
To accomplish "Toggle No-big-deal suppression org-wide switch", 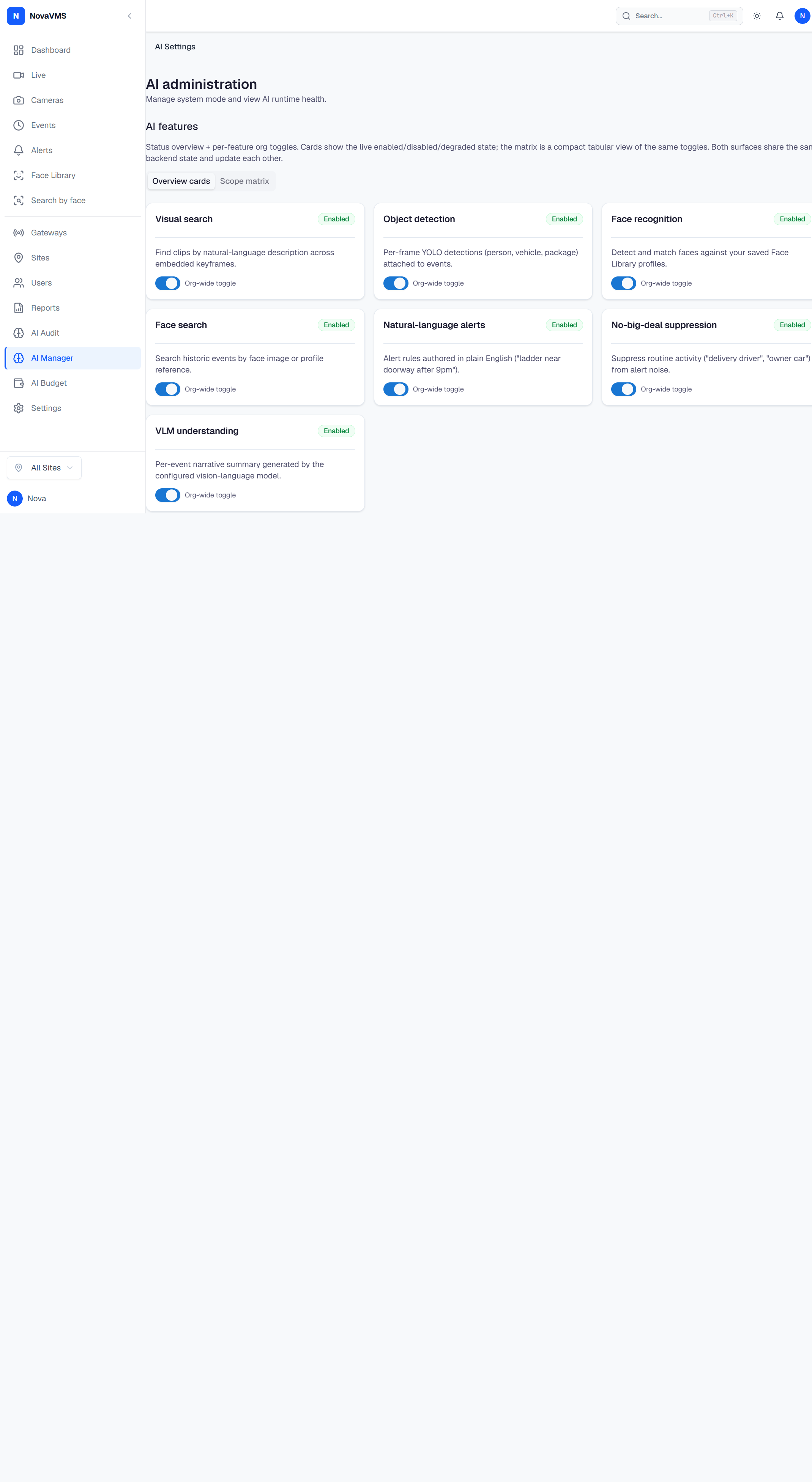I will [x=623, y=390].
